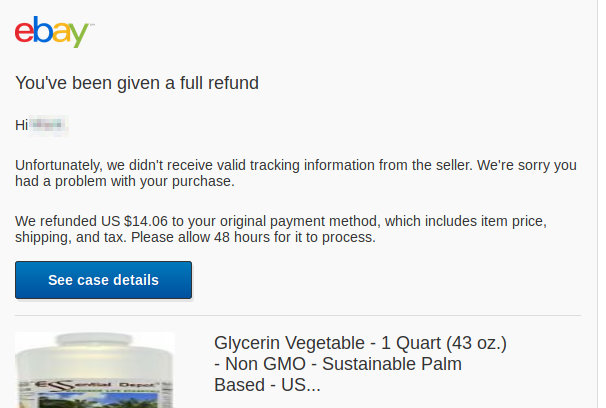Click the blurred recipient name after "Hi"
Screen dimensions: 606x408
(50, 126)
